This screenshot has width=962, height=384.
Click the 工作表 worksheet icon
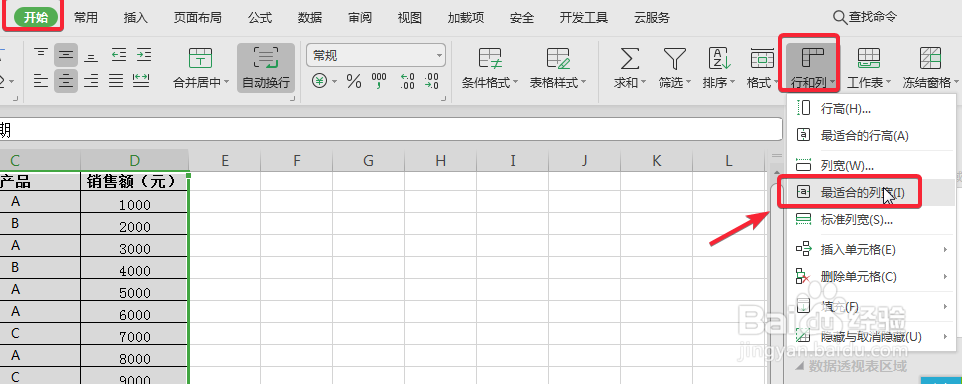(869, 58)
